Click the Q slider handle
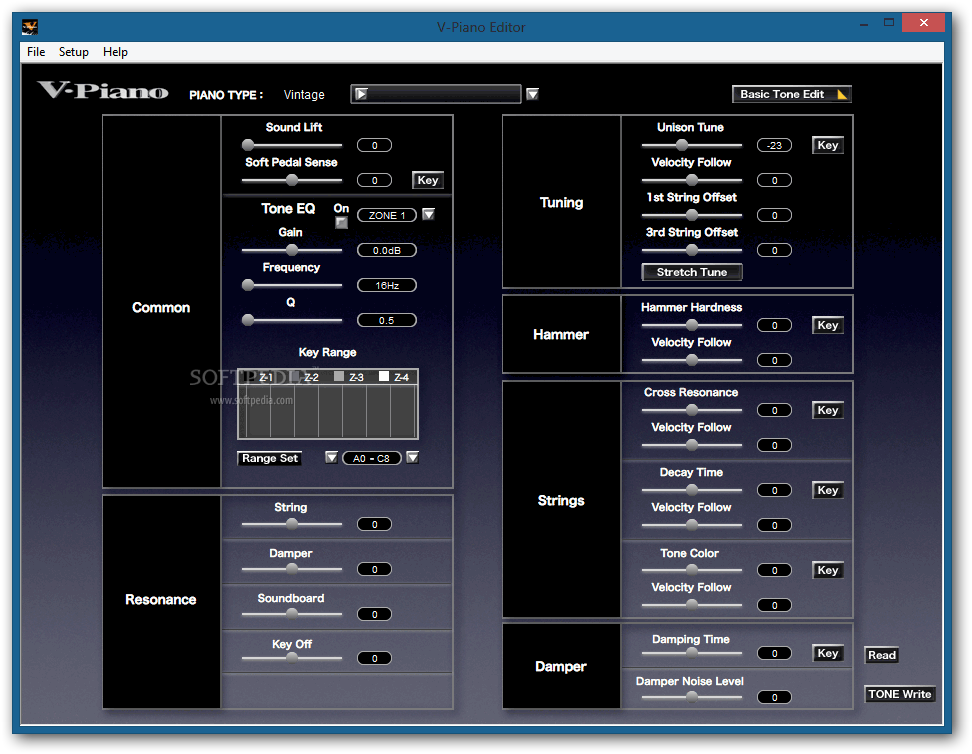 (248, 320)
